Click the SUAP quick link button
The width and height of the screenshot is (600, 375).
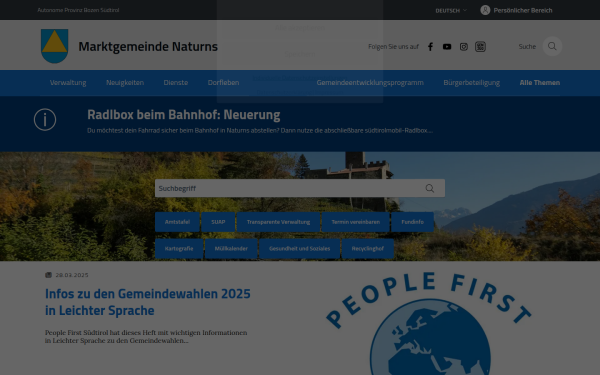click(218, 222)
